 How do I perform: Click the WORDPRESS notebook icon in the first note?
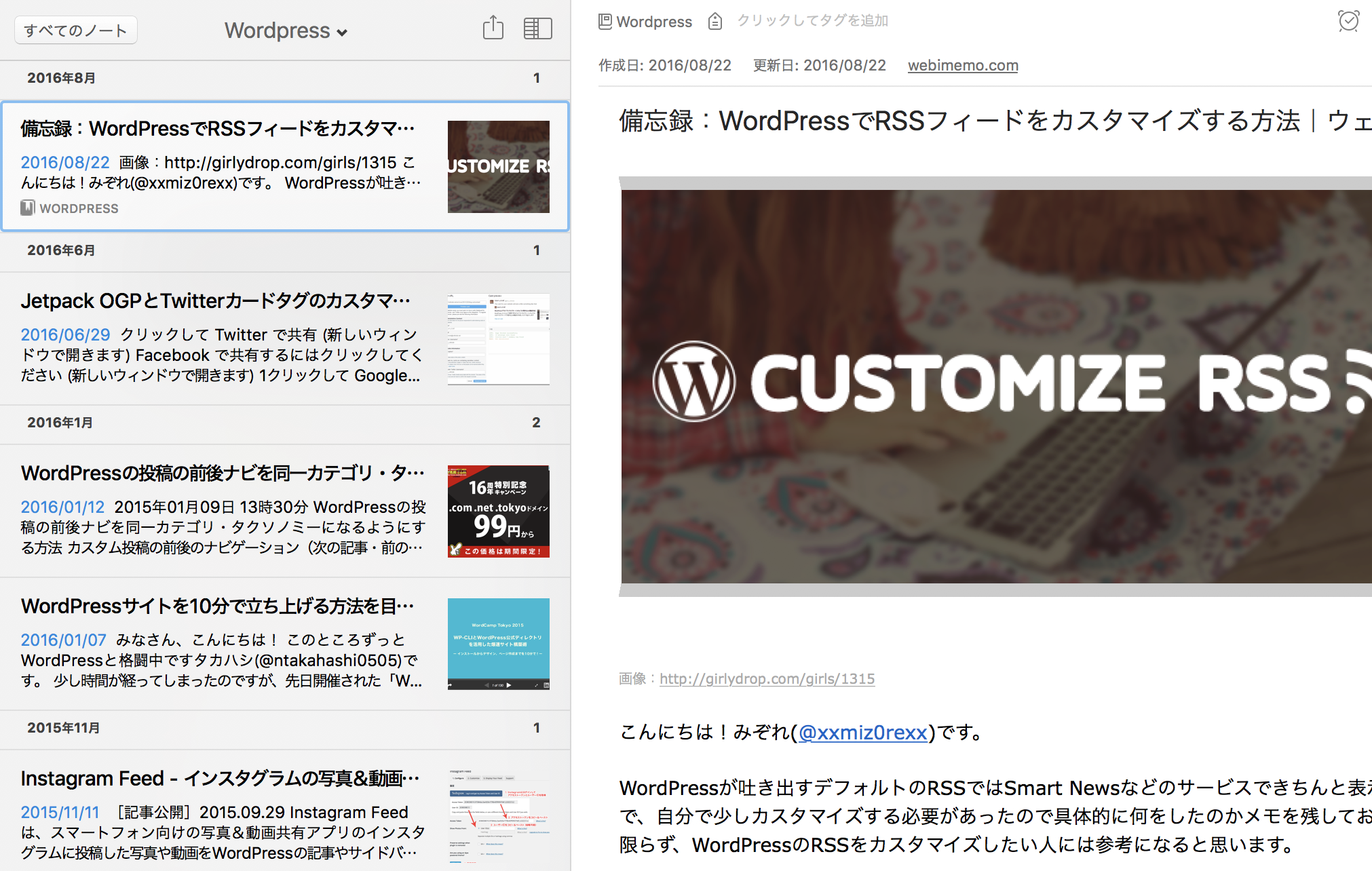click(27, 208)
